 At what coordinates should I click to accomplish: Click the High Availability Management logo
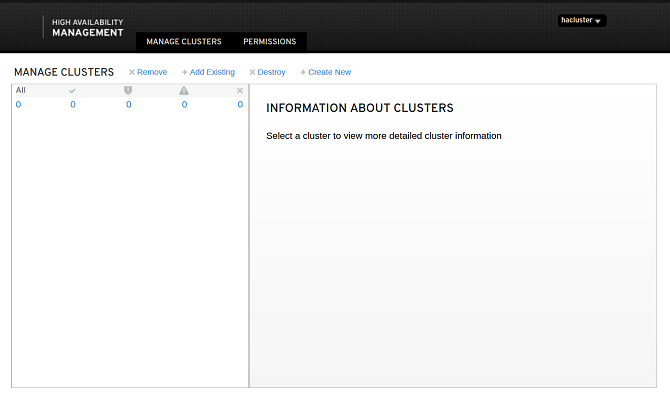point(88,27)
